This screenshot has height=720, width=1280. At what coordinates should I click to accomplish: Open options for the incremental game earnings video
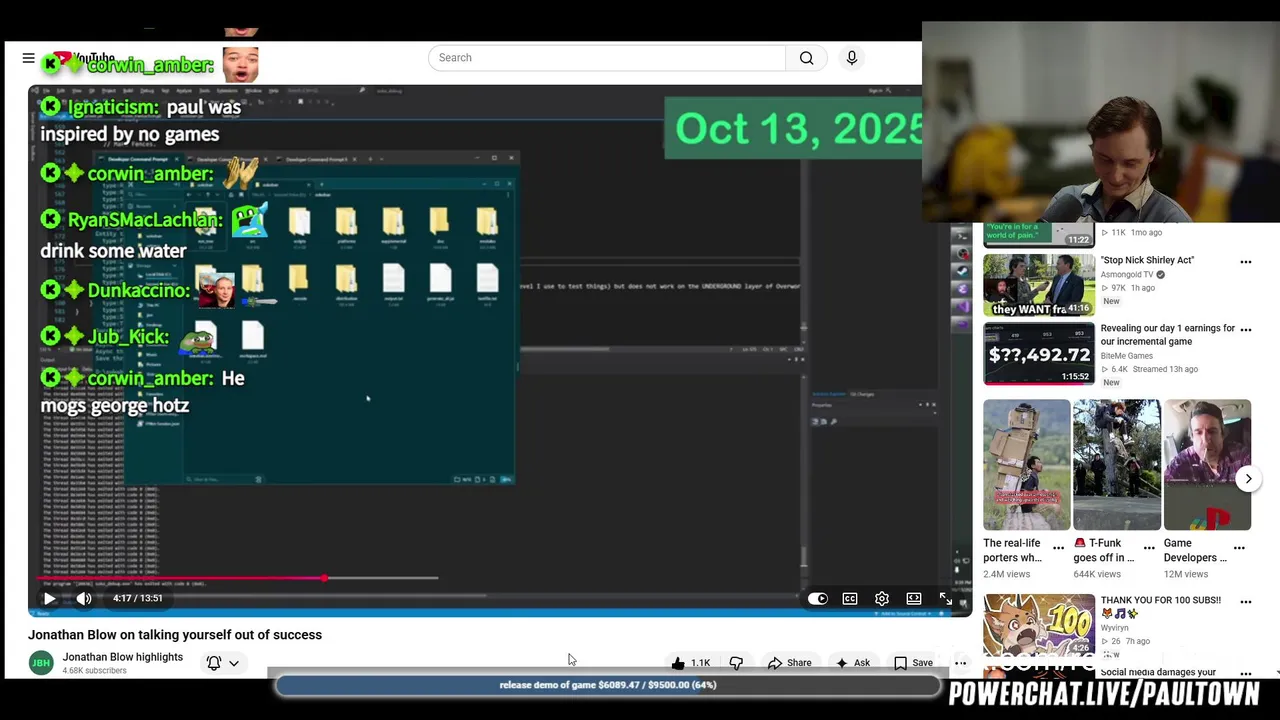click(1246, 329)
